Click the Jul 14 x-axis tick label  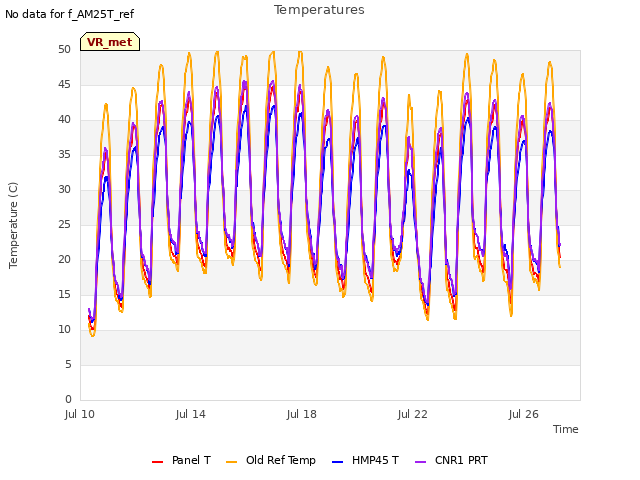coord(191,414)
